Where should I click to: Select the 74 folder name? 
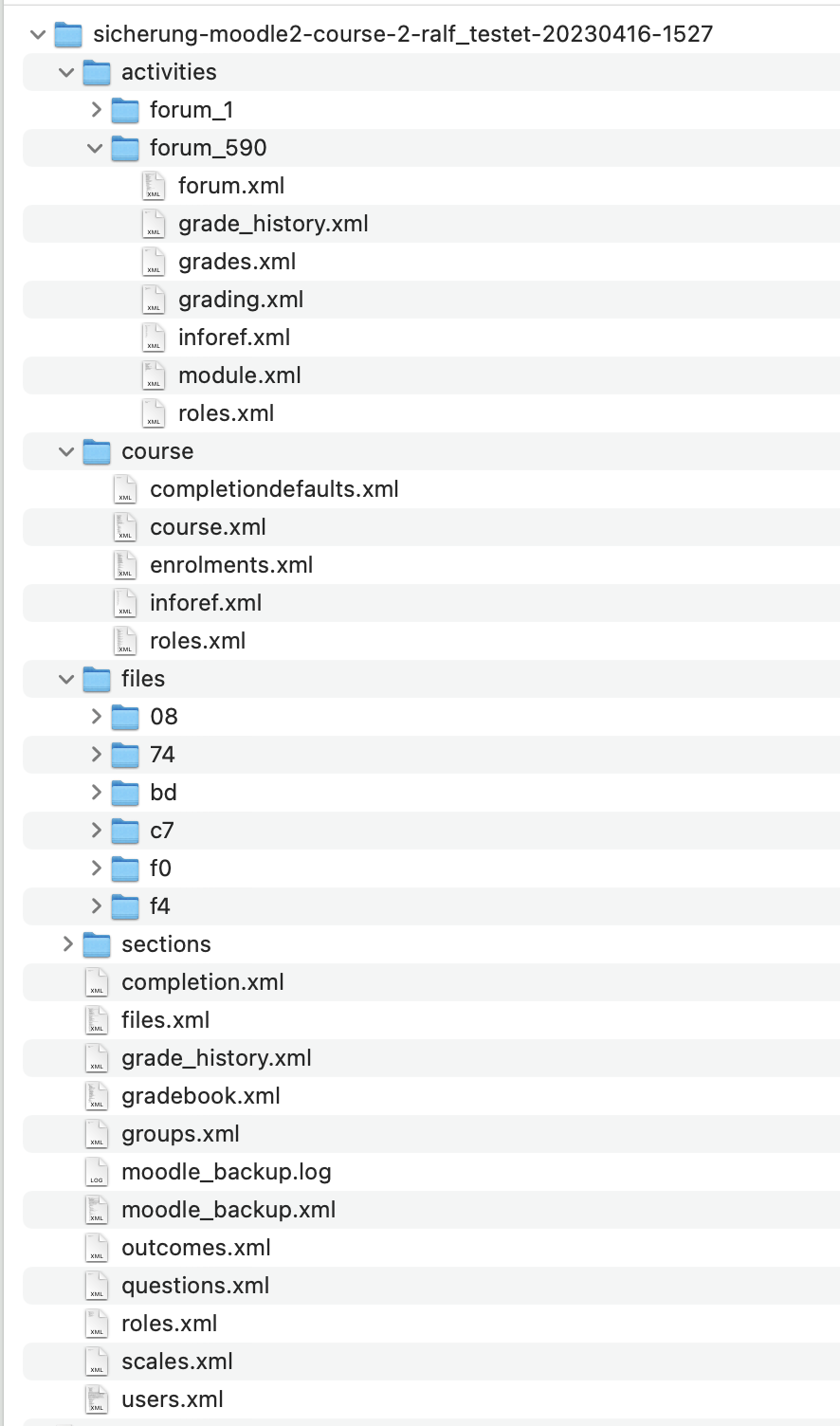(162, 755)
